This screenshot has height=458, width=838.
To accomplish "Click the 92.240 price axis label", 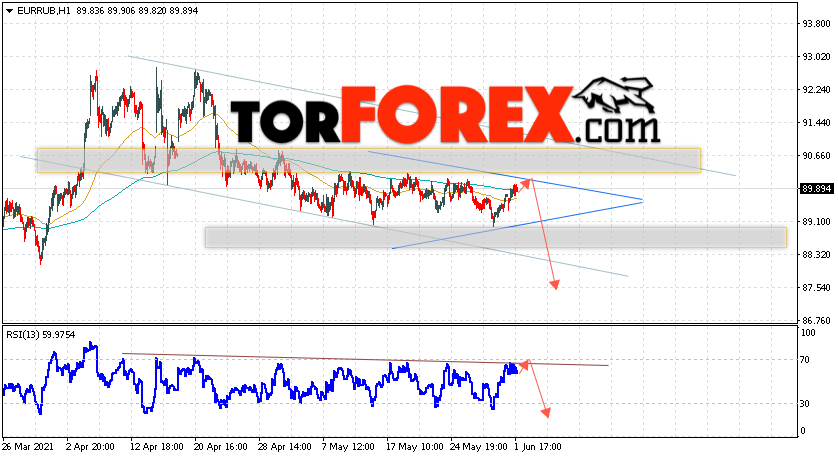I will click(816, 90).
